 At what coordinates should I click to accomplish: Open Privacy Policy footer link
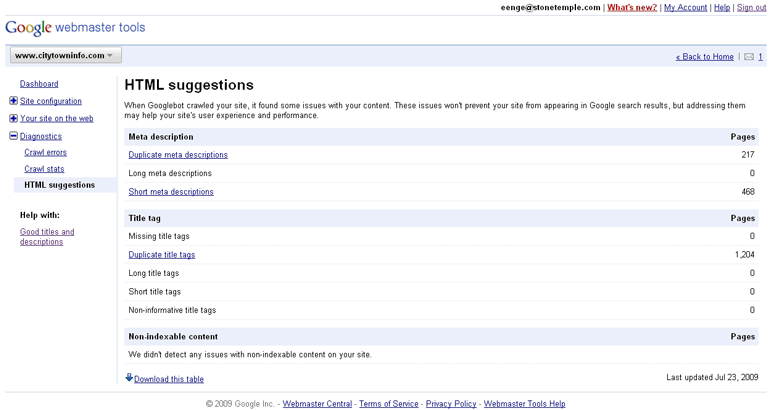coord(451,404)
